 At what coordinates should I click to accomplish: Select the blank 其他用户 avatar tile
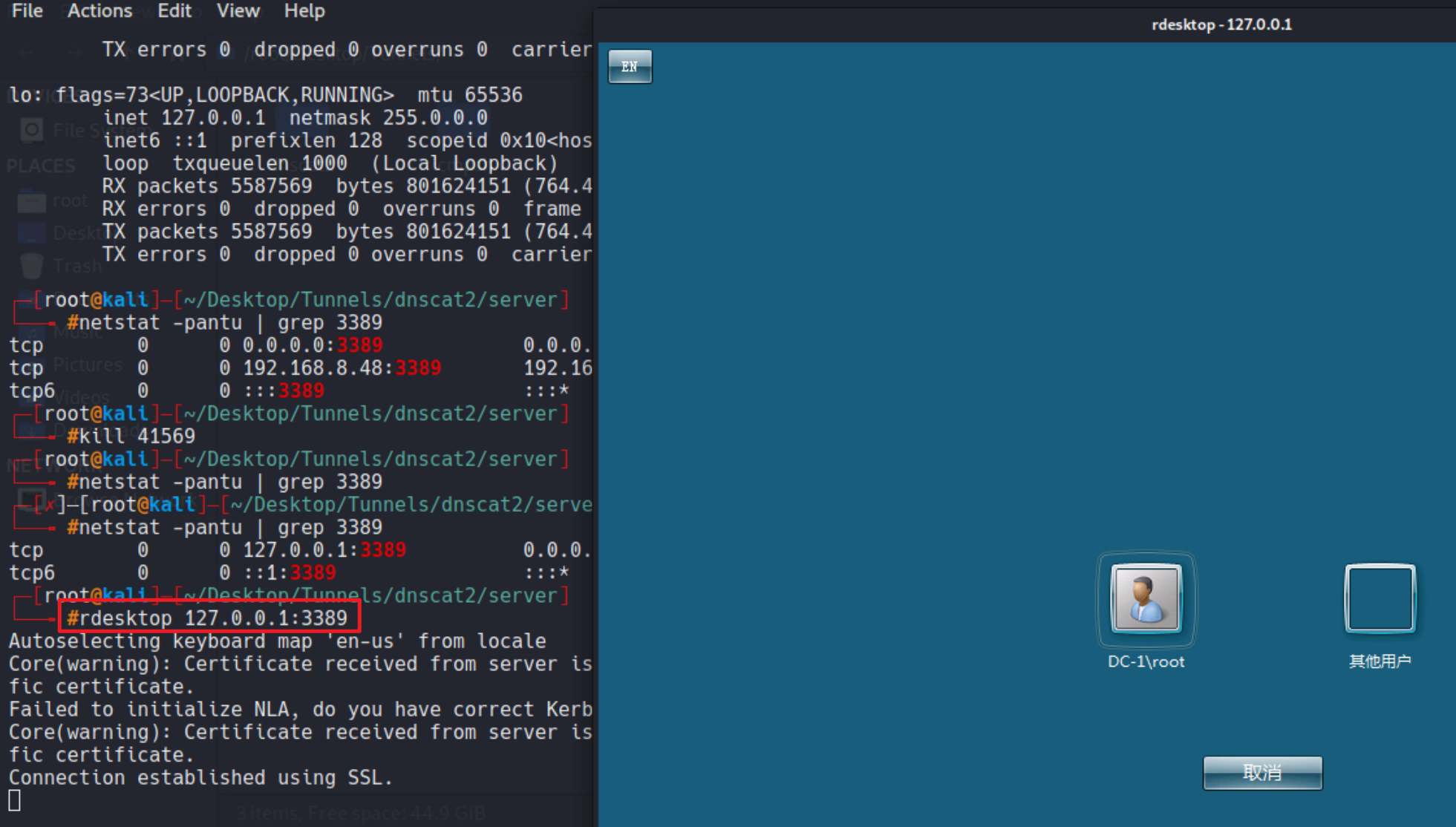[x=1380, y=598]
